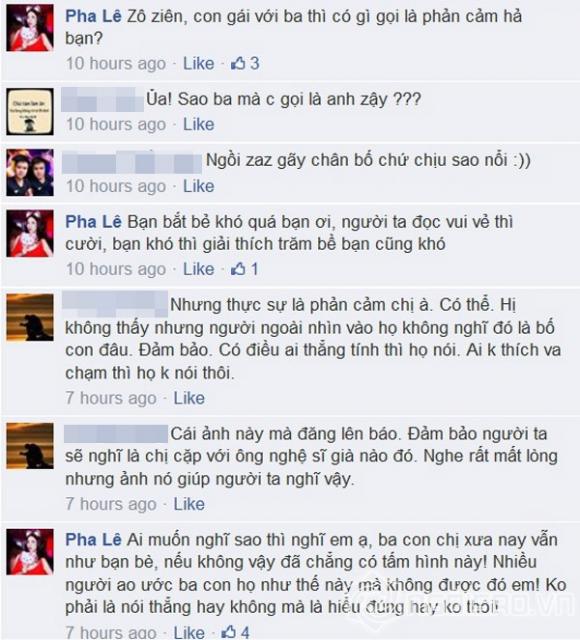Like the 'Bạn bắt bẻ khó quá' comment
The height and width of the screenshot is (640, 580).
coord(198,269)
